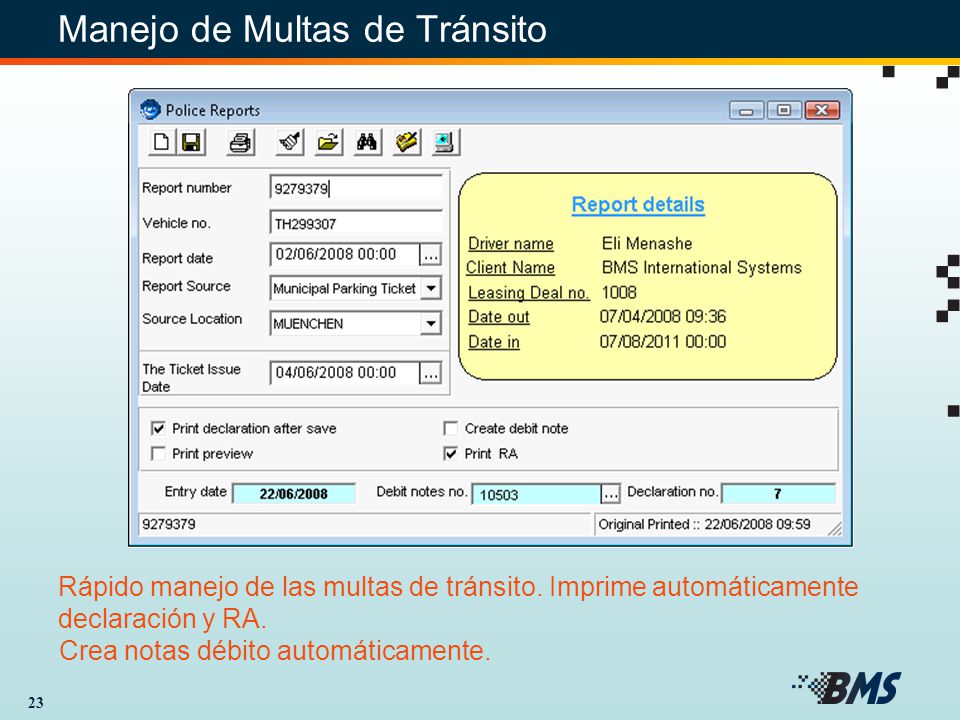Image resolution: width=960 pixels, height=720 pixels.
Task: Click the Report date field 02/06/2008
Action: coord(345,254)
